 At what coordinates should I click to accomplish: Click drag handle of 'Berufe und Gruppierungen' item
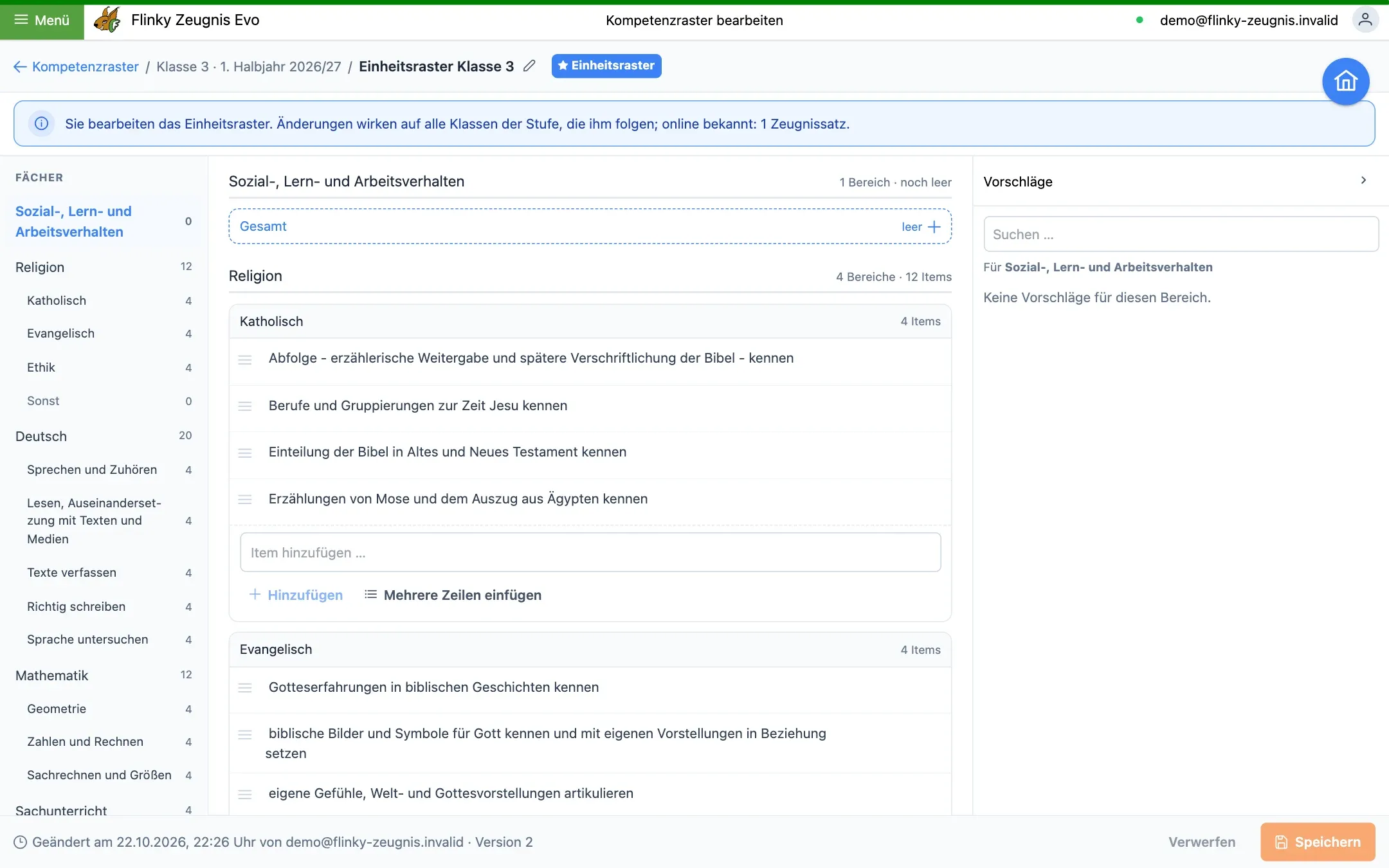[245, 406]
